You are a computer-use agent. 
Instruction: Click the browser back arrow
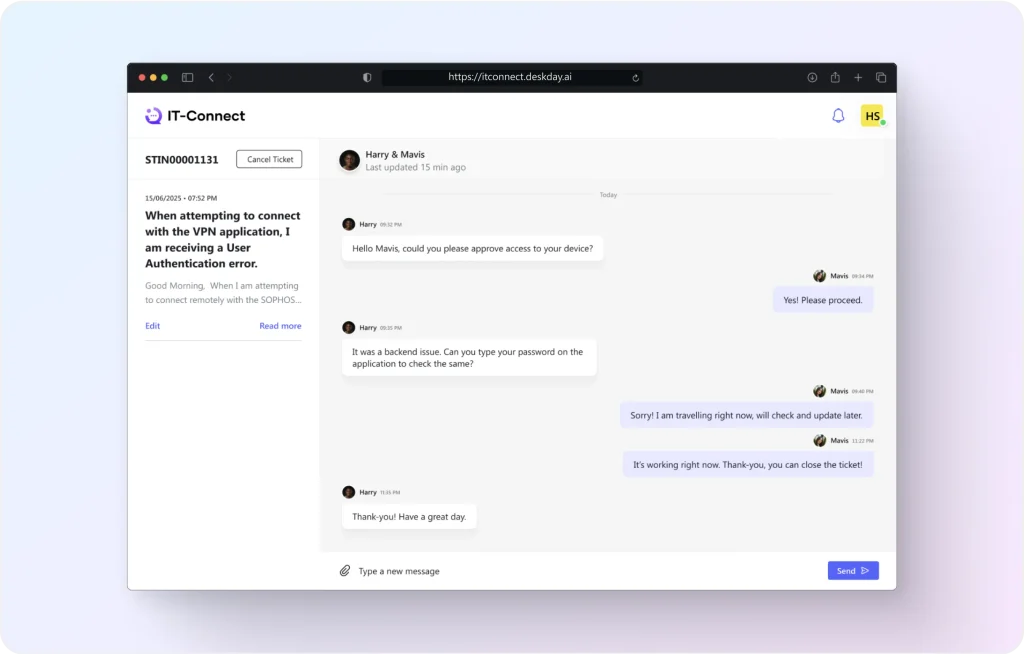coord(211,78)
